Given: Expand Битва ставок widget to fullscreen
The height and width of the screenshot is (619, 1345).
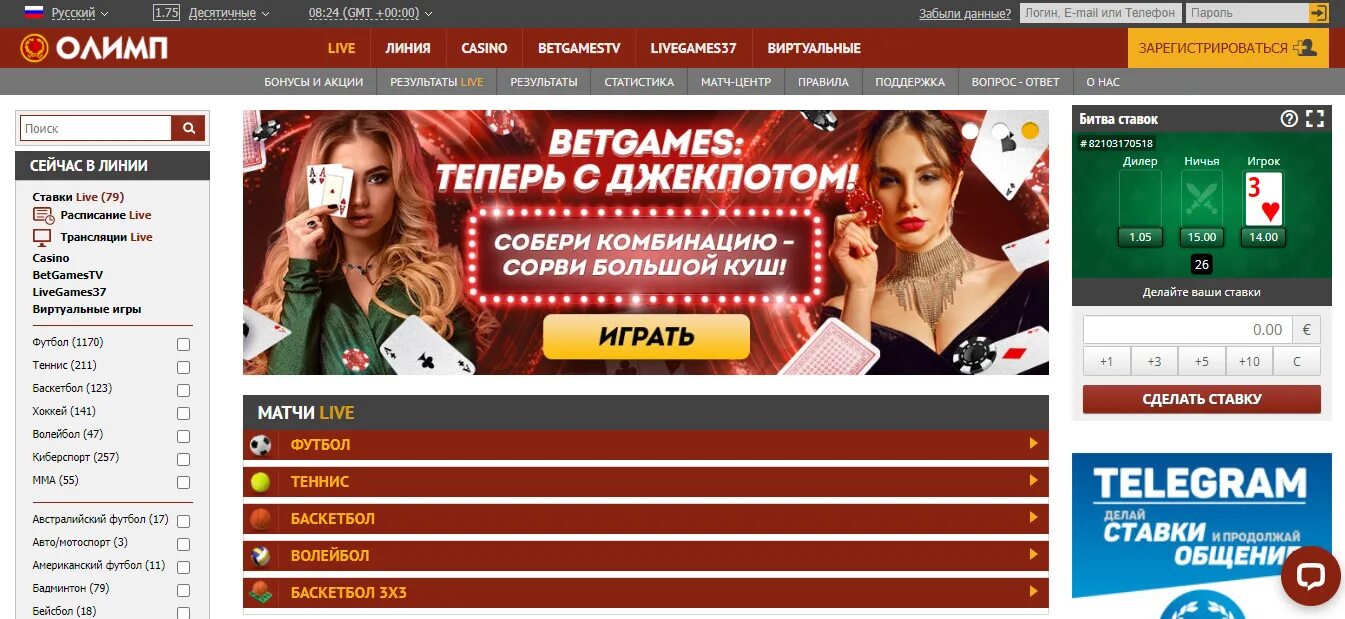Looking at the screenshot, I should pos(1315,118).
